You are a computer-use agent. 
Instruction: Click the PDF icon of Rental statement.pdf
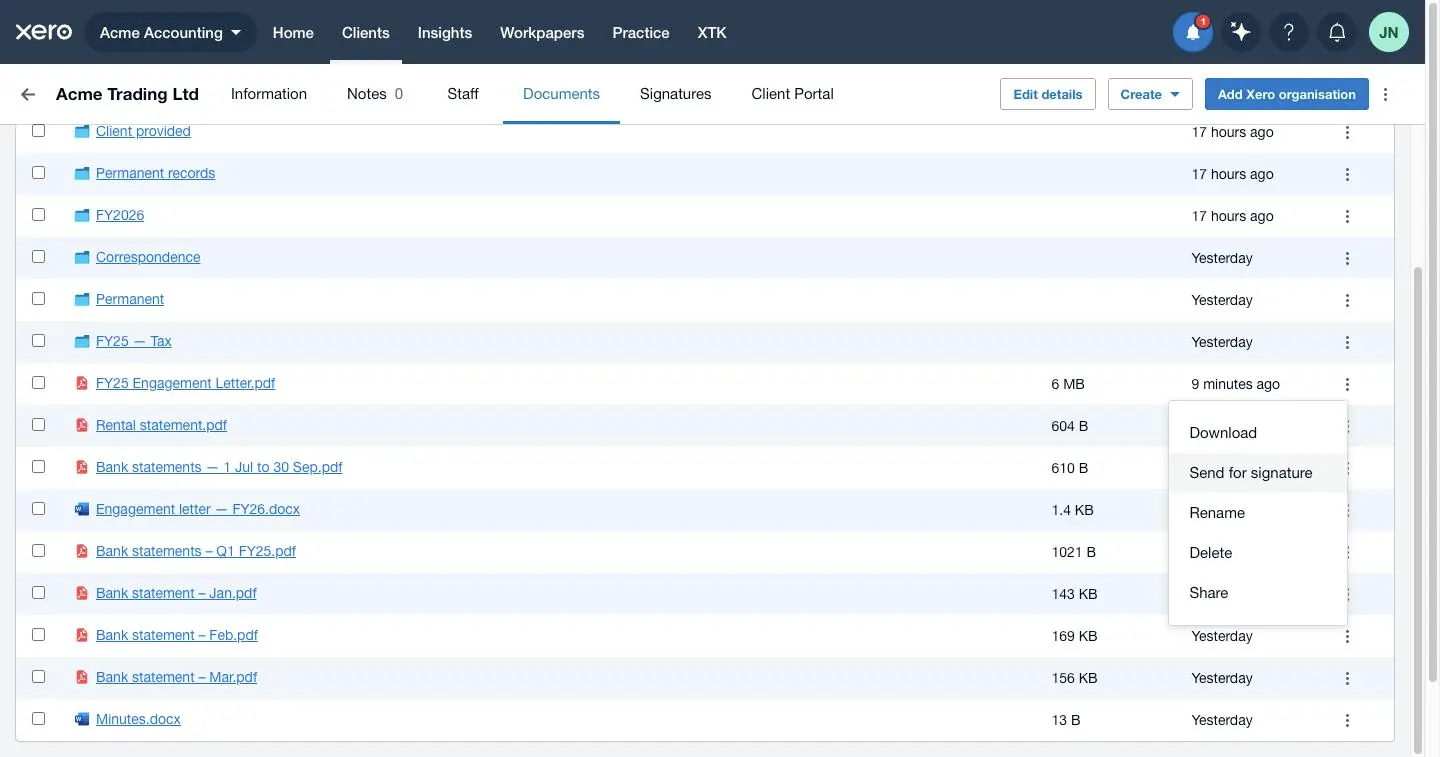point(82,425)
